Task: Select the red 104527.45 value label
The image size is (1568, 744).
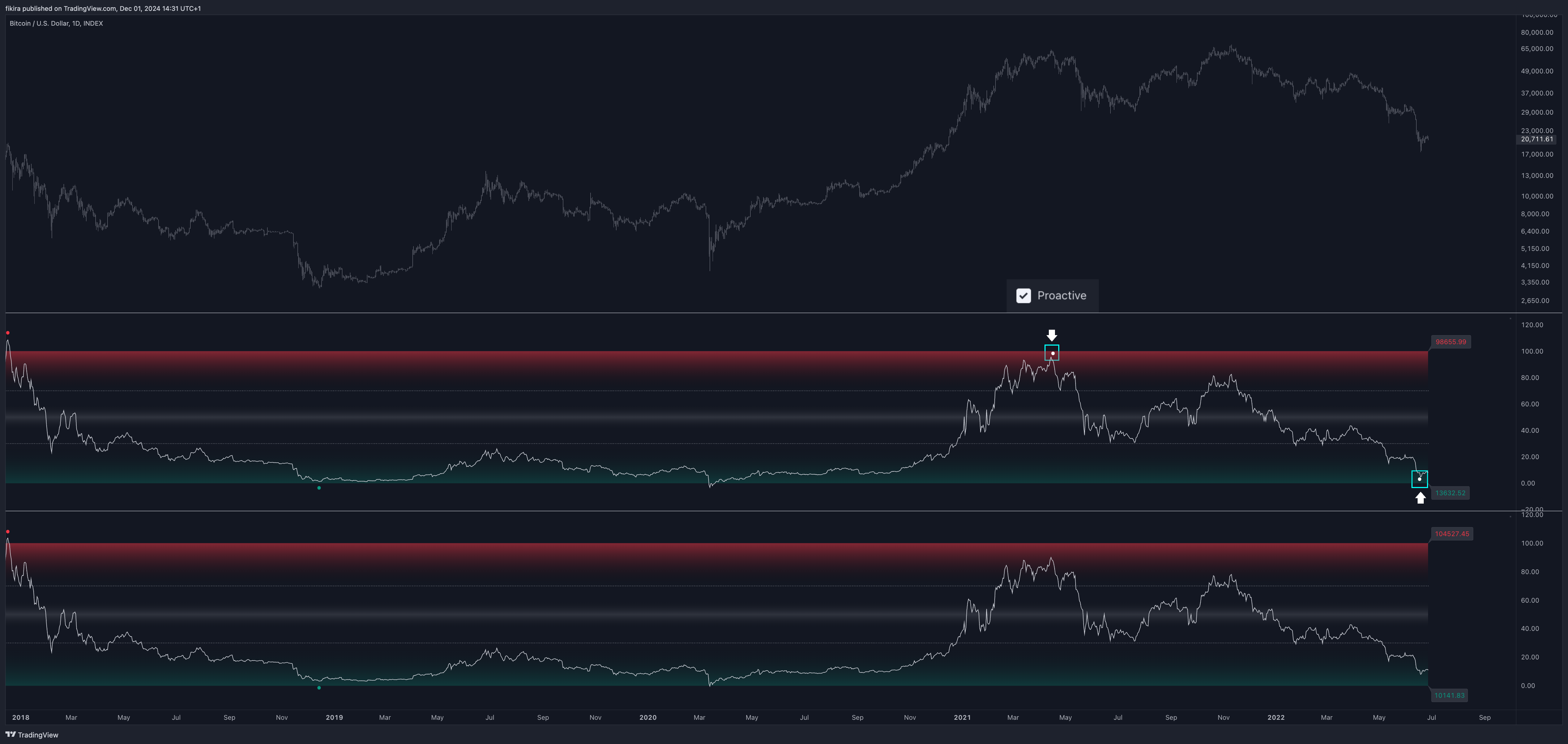Action: [x=1451, y=534]
